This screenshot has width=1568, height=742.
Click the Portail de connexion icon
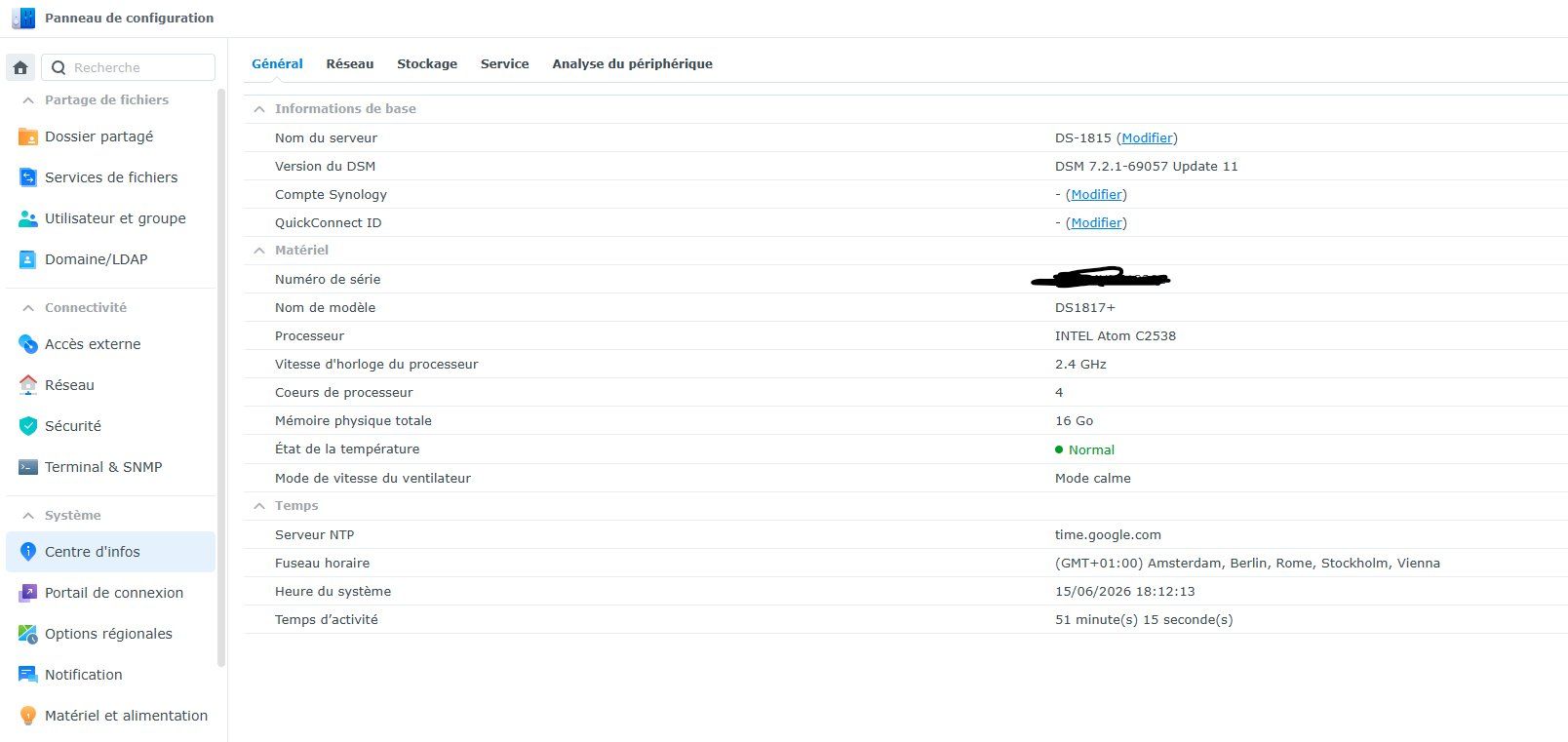click(28, 593)
